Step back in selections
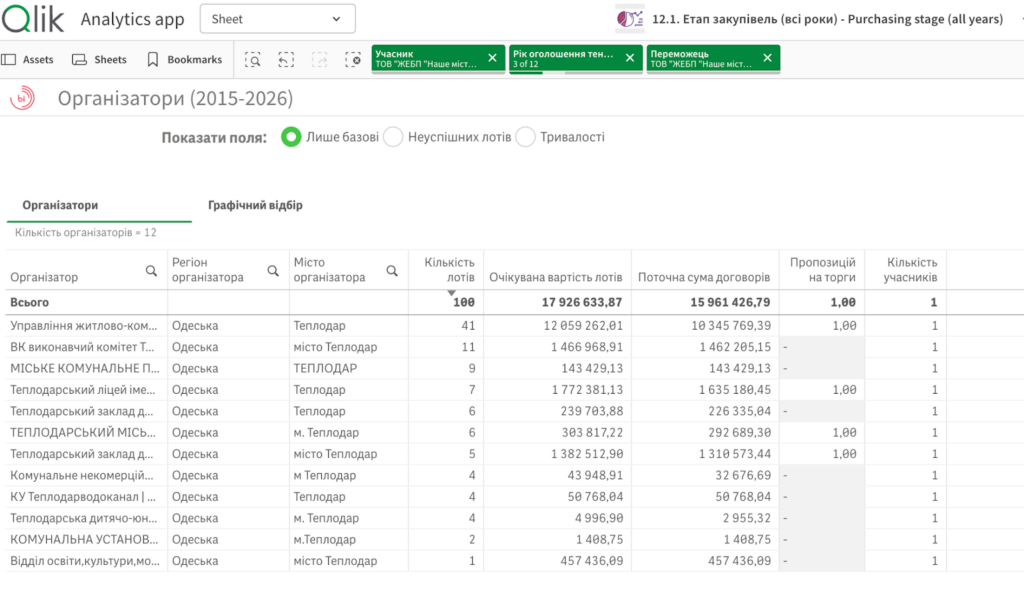 click(x=286, y=60)
